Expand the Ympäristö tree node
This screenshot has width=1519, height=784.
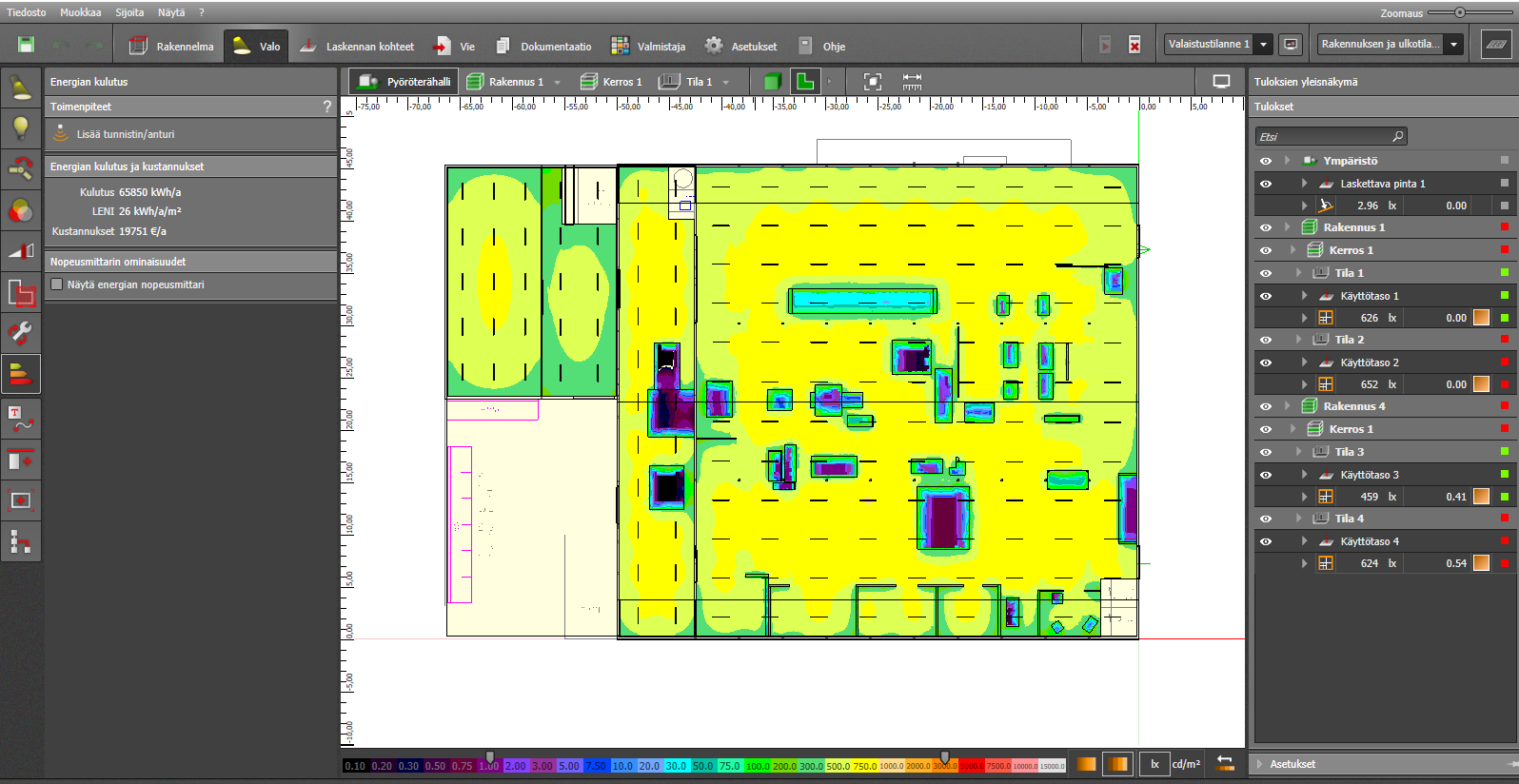[1287, 161]
